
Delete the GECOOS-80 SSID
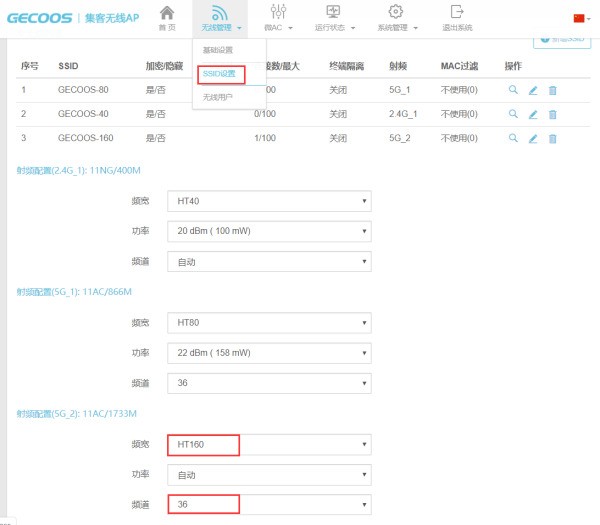tap(553, 90)
